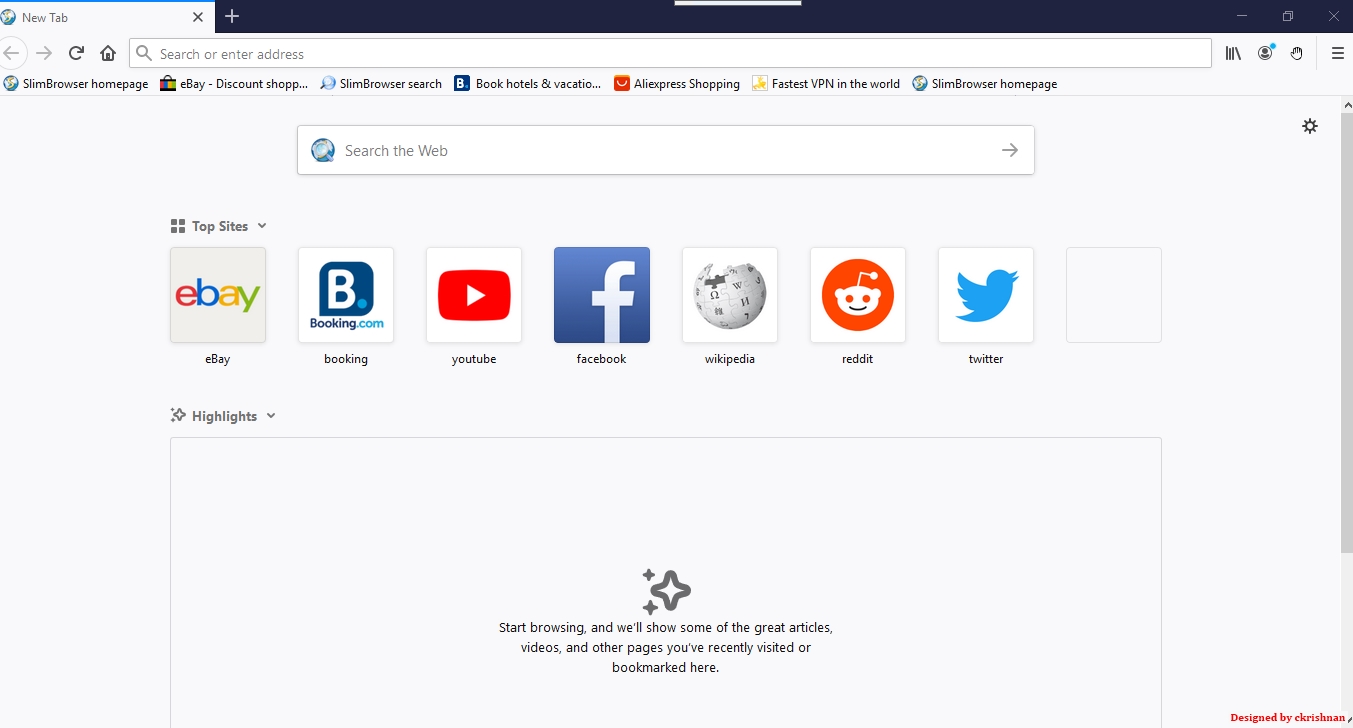Image resolution: width=1353 pixels, height=728 pixels.
Task: Click the Top Sites heading label
Action: tap(220, 226)
